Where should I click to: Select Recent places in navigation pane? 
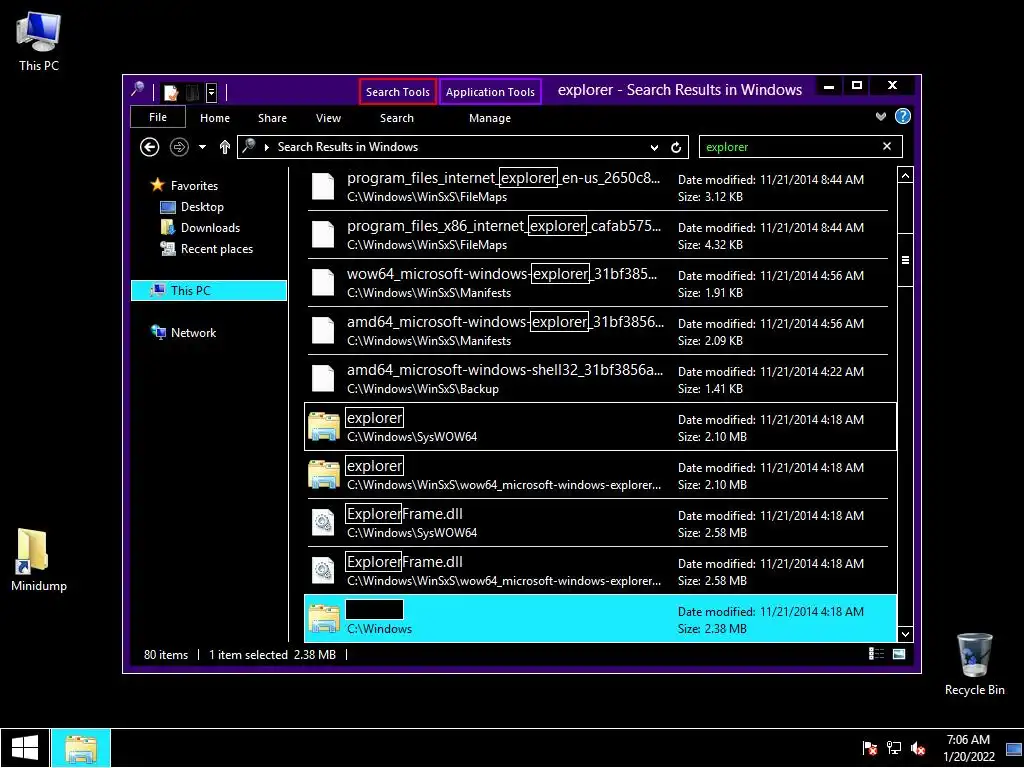[x=216, y=249]
